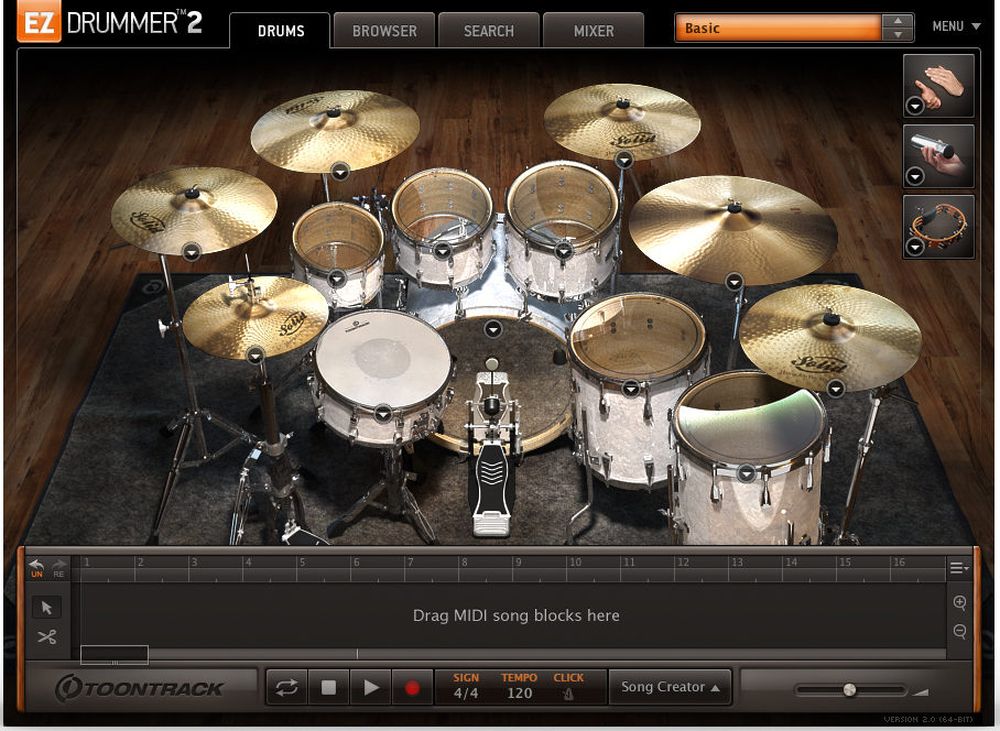Arm the red record button
The height and width of the screenshot is (731, 1000).
pyautogui.click(x=415, y=686)
